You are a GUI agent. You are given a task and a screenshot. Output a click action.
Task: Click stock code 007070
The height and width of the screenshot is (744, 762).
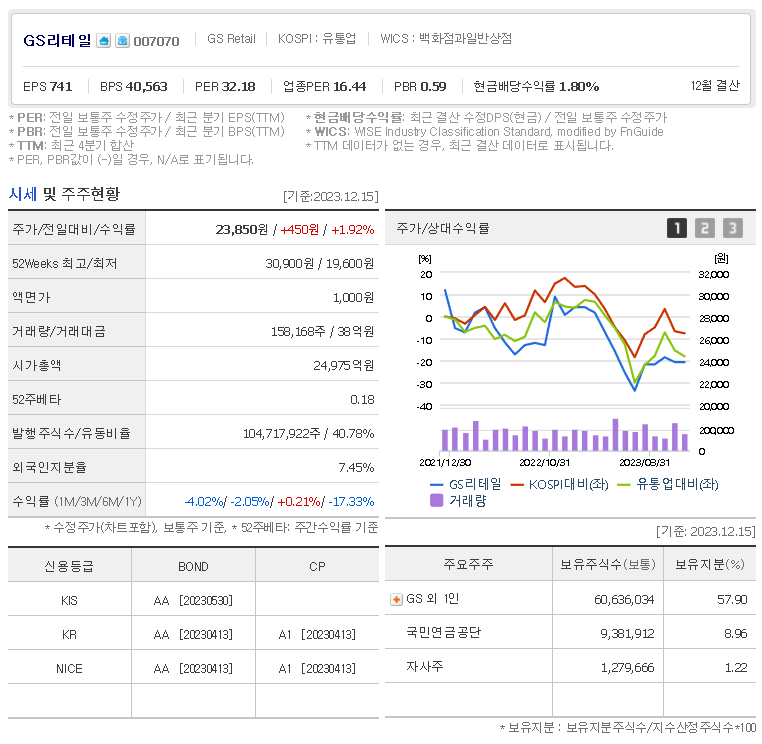[x=156, y=41]
